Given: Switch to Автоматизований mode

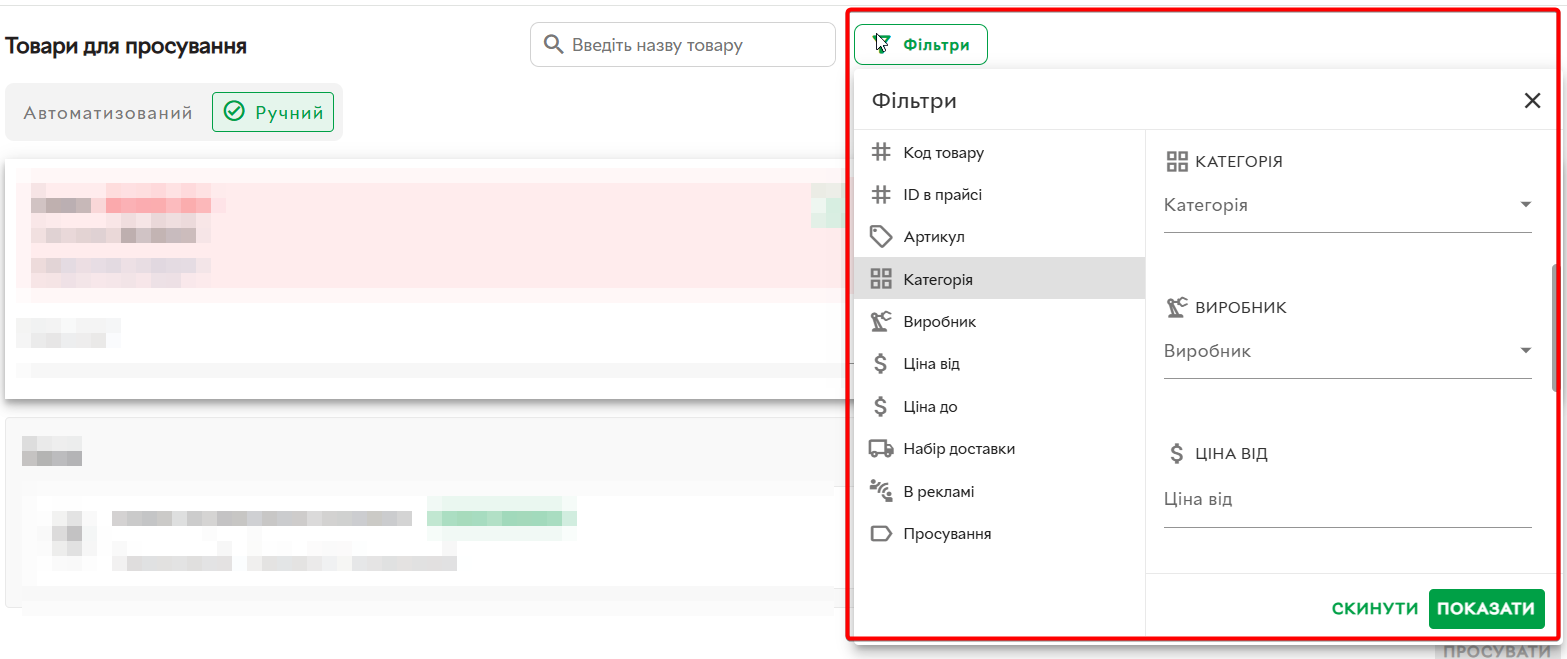Looking at the screenshot, I should [108, 113].
